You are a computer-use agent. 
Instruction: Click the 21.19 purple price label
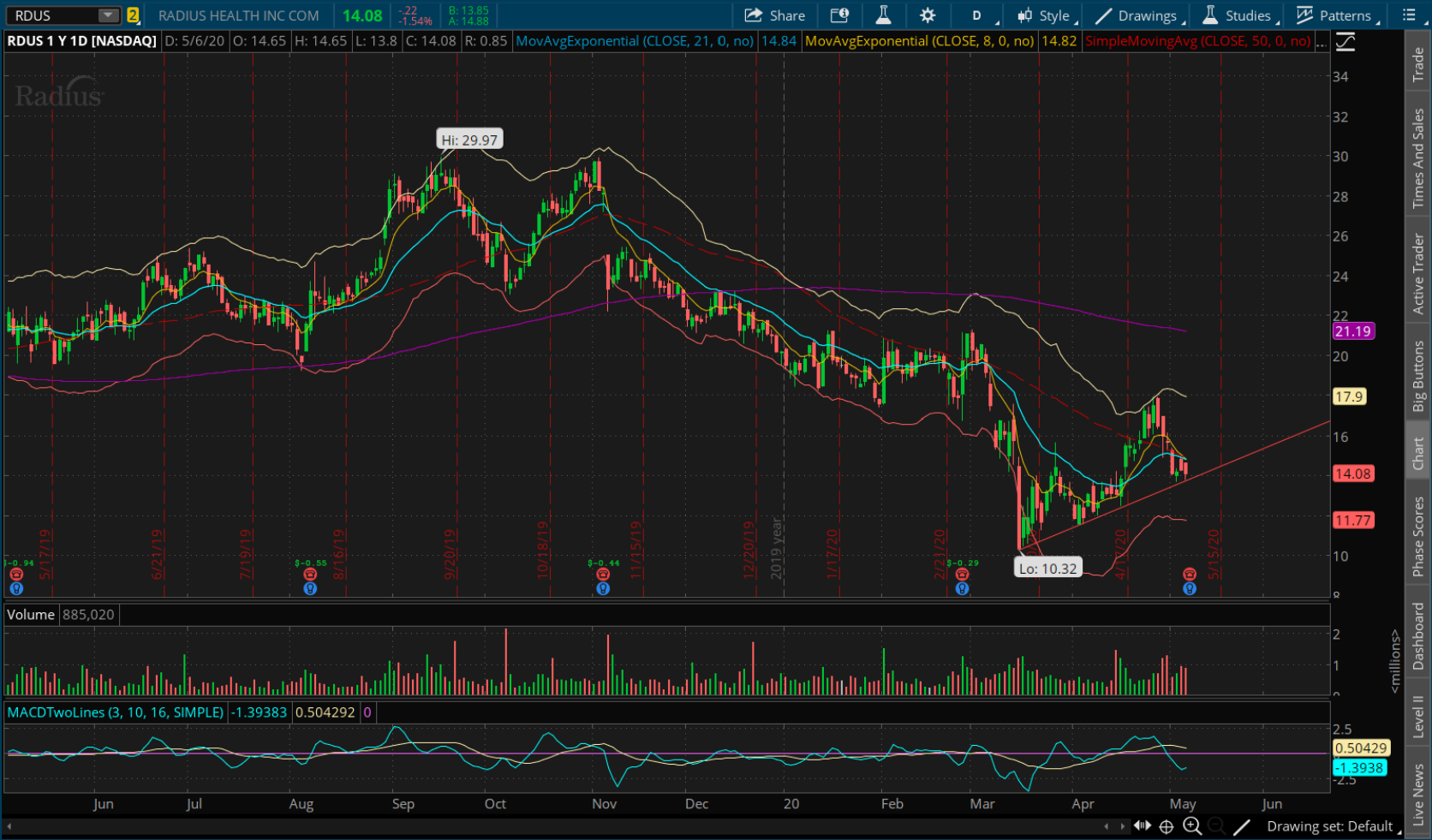click(1353, 331)
